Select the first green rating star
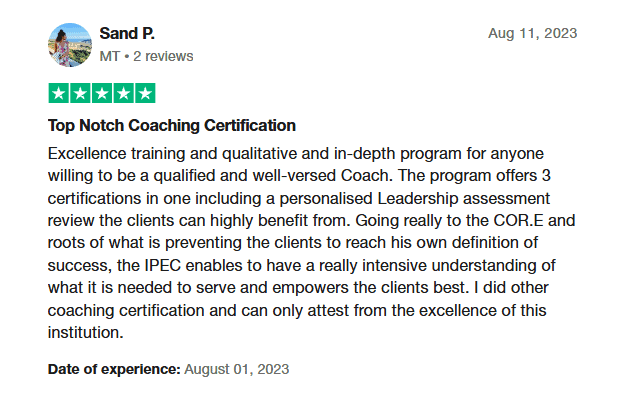The height and width of the screenshot is (397, 621). (x=59, y=93)
